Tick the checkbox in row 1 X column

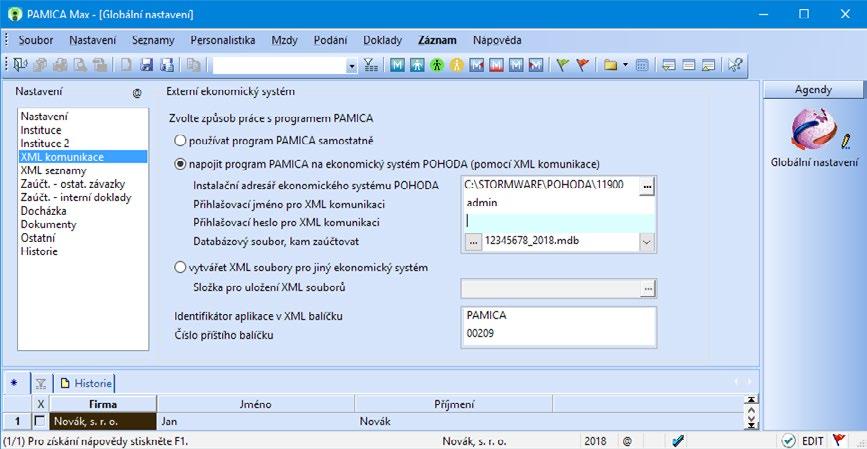pyautogui.click(x=40, y=421)
